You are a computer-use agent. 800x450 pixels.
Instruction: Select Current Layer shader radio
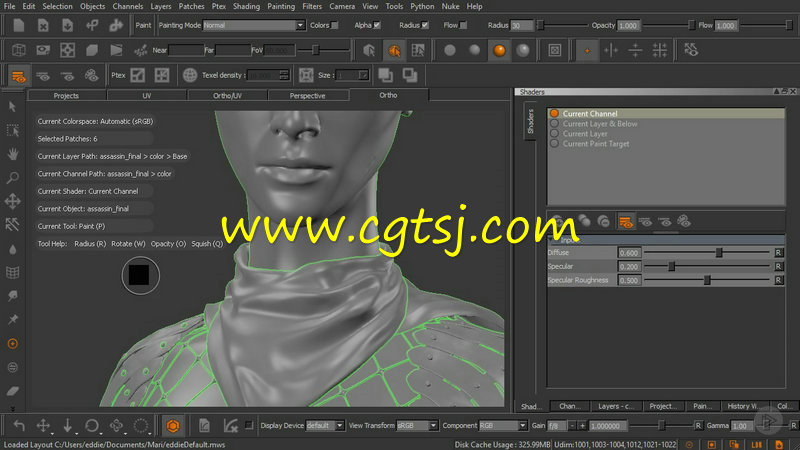(554, 134)
